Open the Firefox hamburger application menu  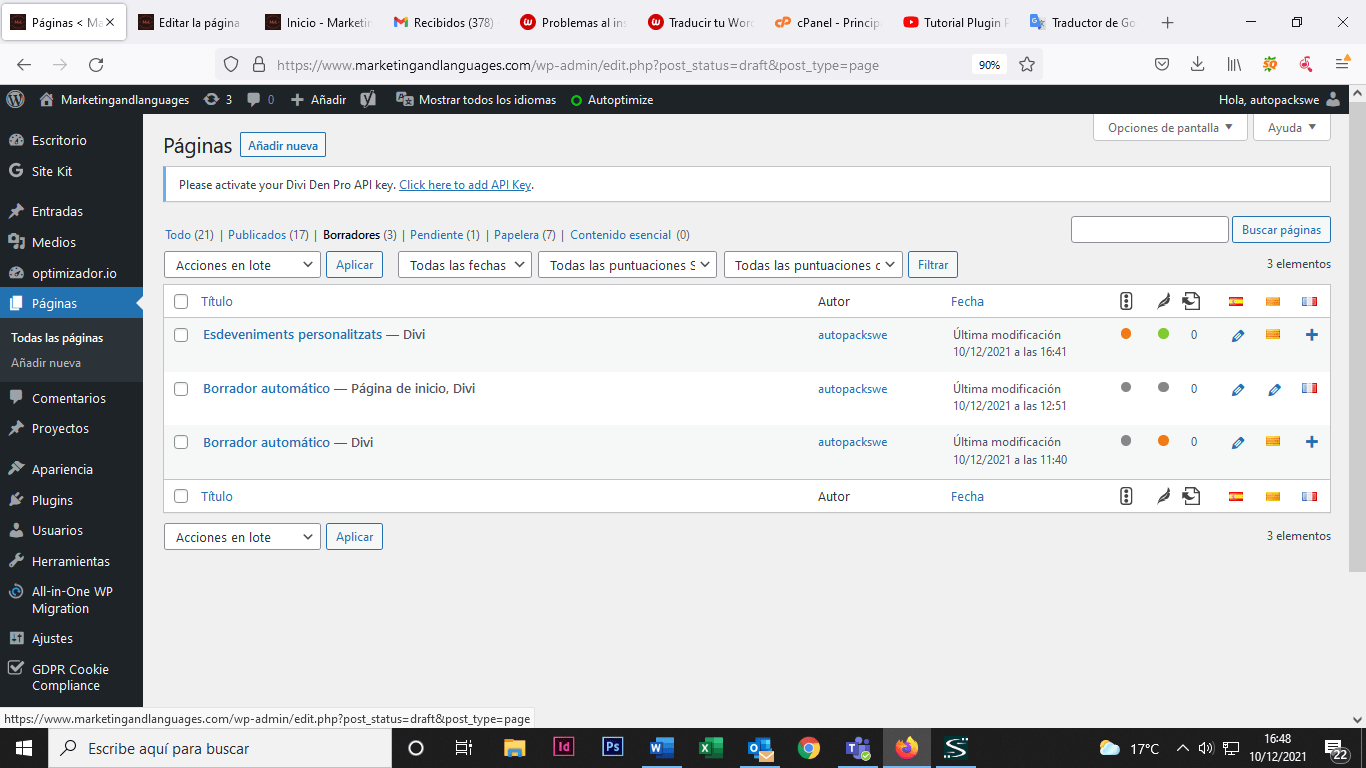coord(1342,64)
